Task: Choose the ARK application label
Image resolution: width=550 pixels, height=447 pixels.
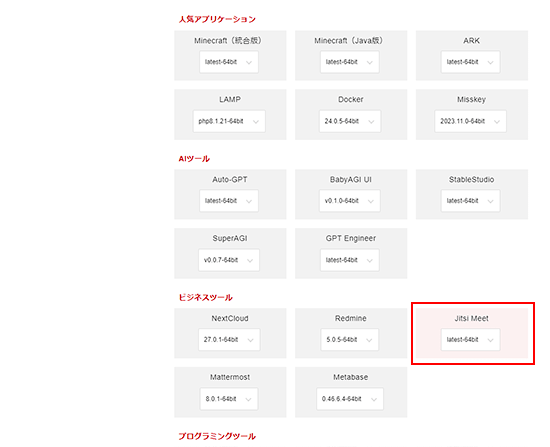Action: 471,41
